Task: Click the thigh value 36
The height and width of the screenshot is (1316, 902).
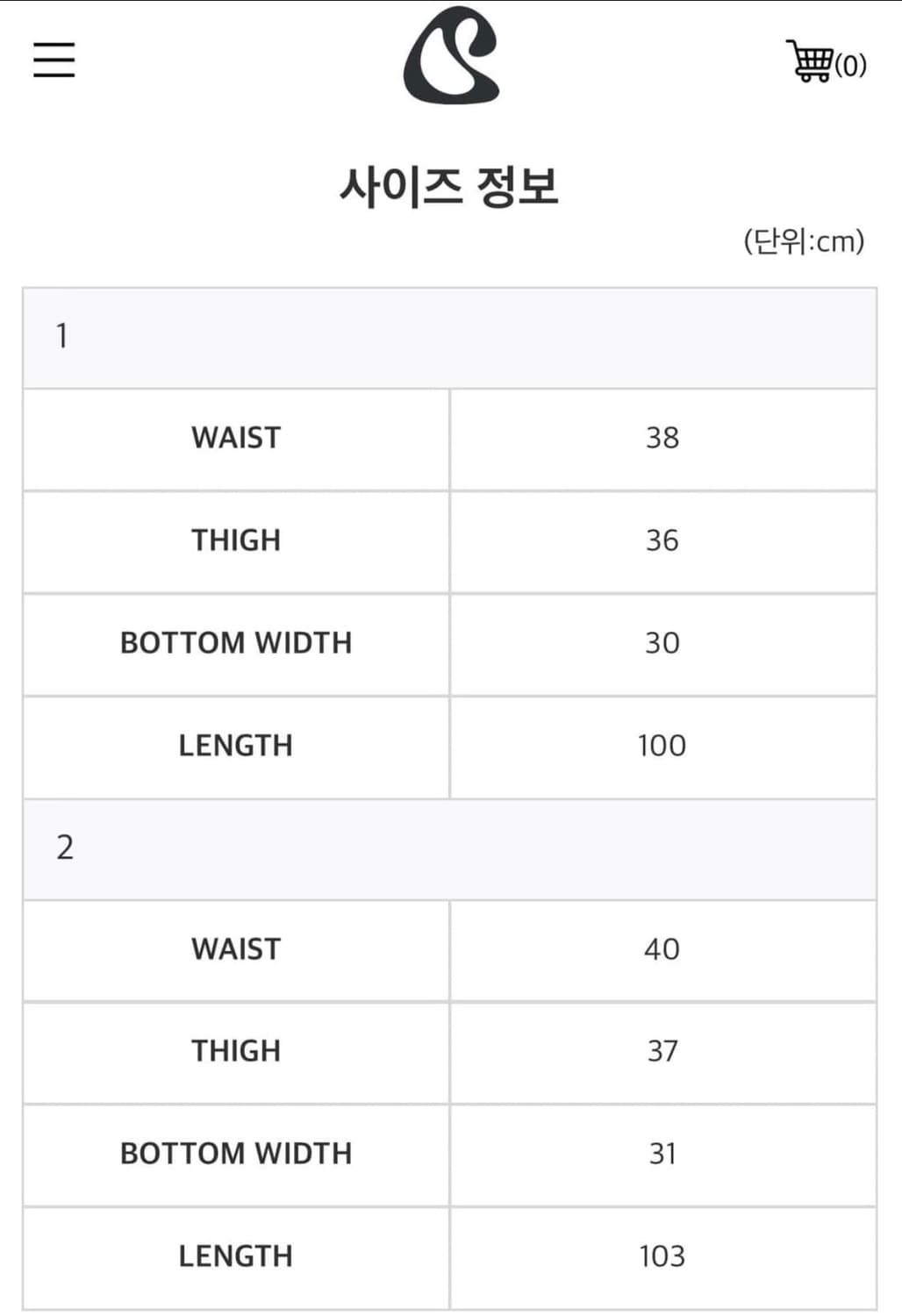Action: point(662,540)
